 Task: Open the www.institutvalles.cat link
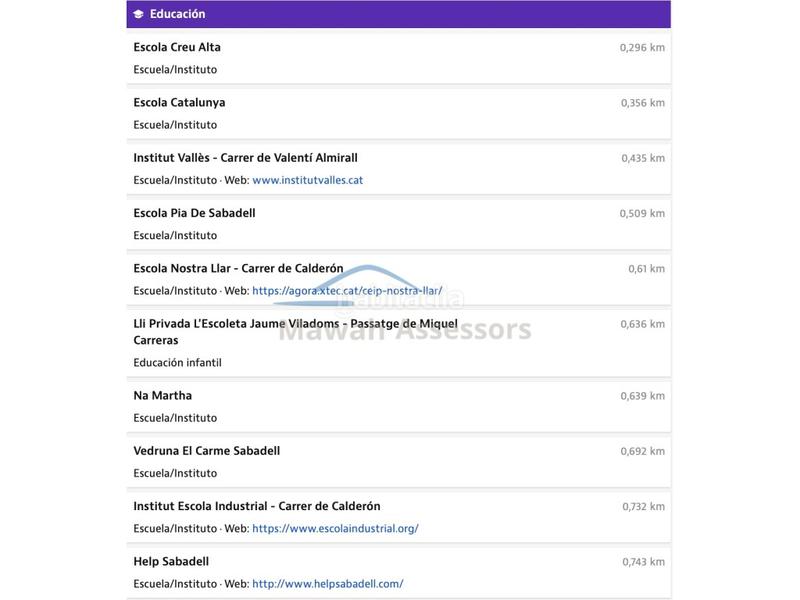click(x=307, y=180)
